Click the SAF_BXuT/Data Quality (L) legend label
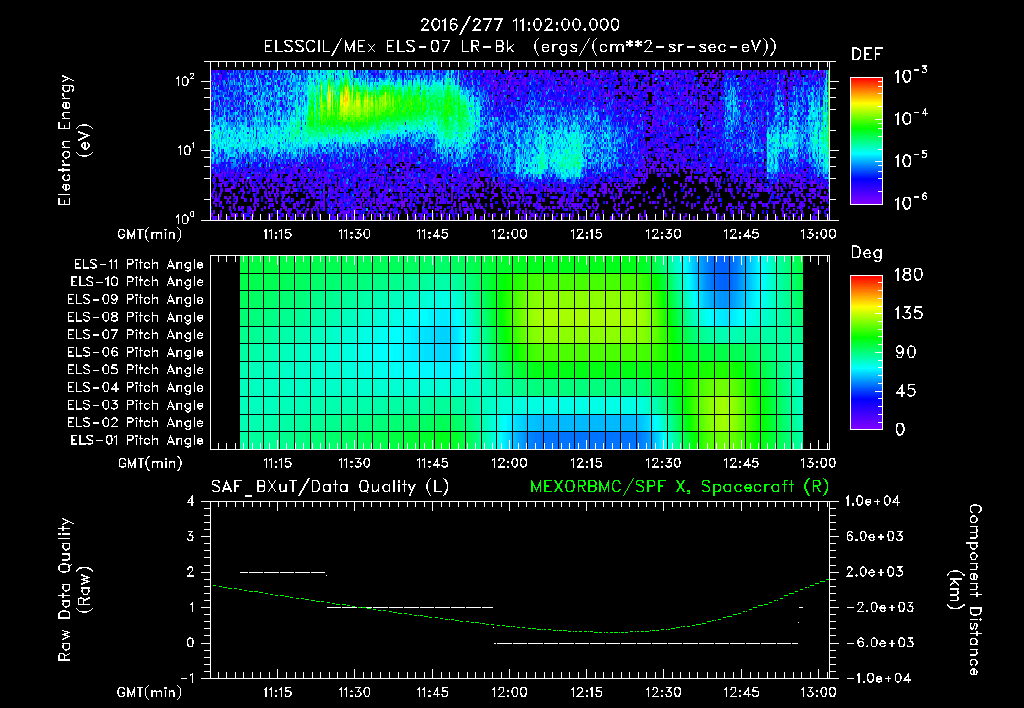The width and height of the screenshot is (1024, 708). point(330,487)
